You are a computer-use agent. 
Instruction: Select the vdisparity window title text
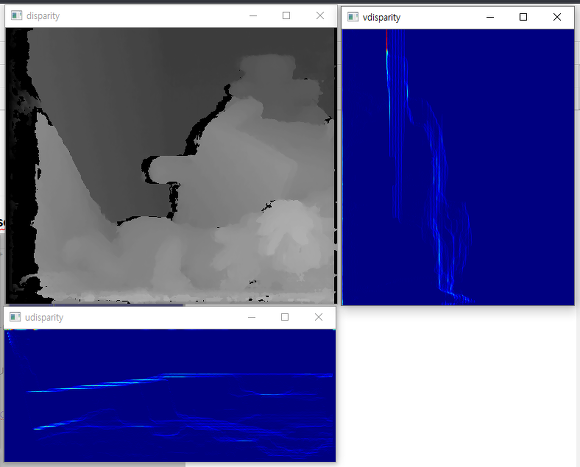click(381, 17)
